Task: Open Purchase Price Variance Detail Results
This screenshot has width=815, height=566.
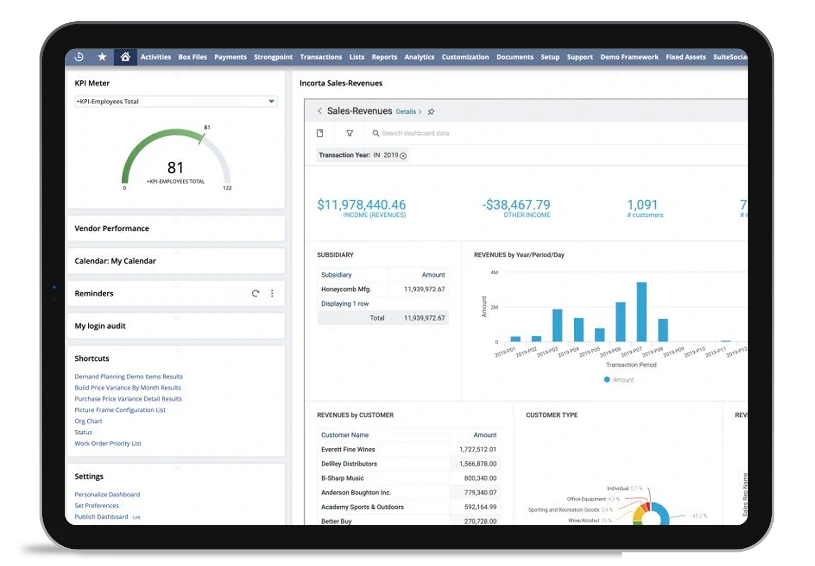Action: point(128,399)
